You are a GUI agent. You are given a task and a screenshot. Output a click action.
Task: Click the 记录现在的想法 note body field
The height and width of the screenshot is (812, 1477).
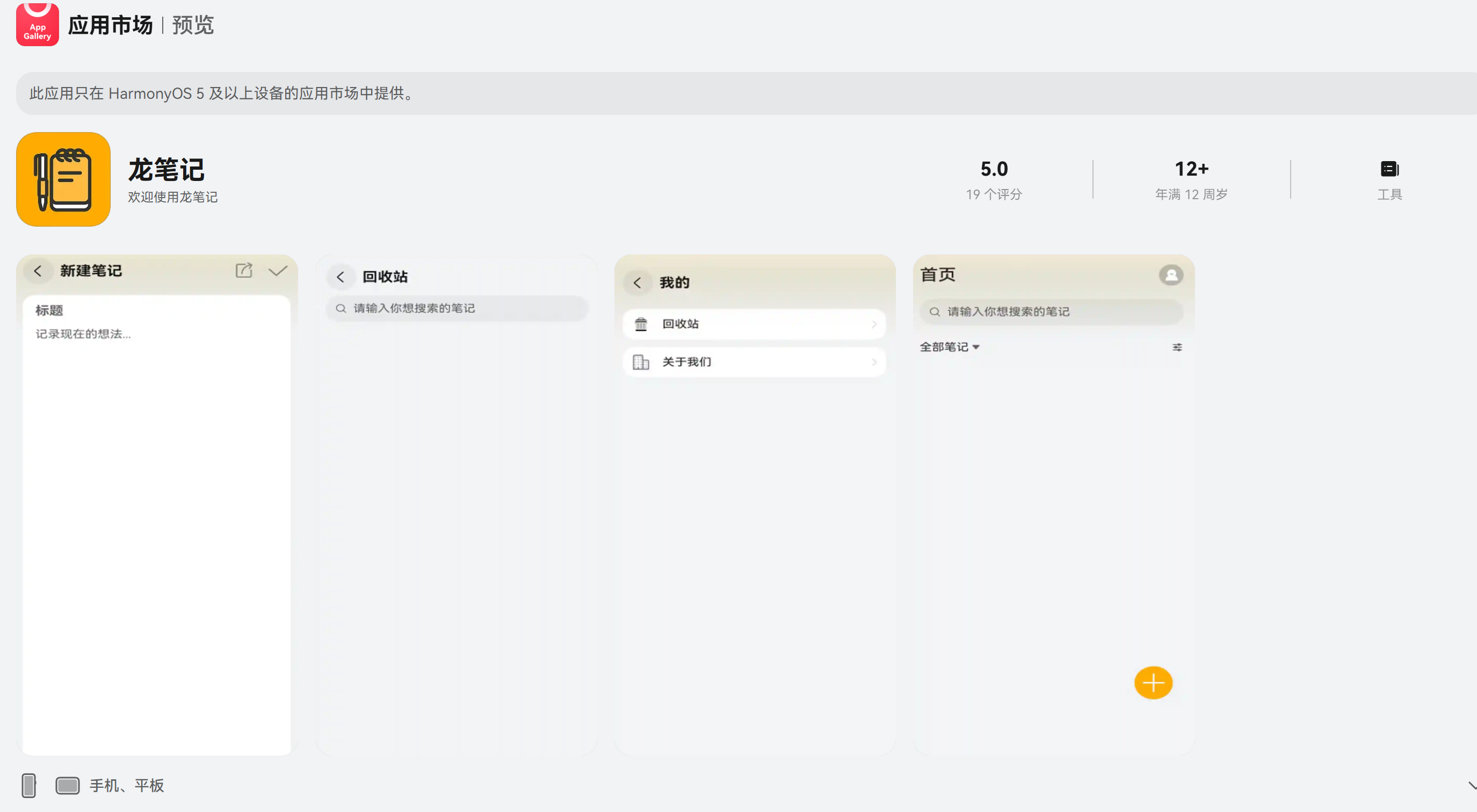(83, 334)
